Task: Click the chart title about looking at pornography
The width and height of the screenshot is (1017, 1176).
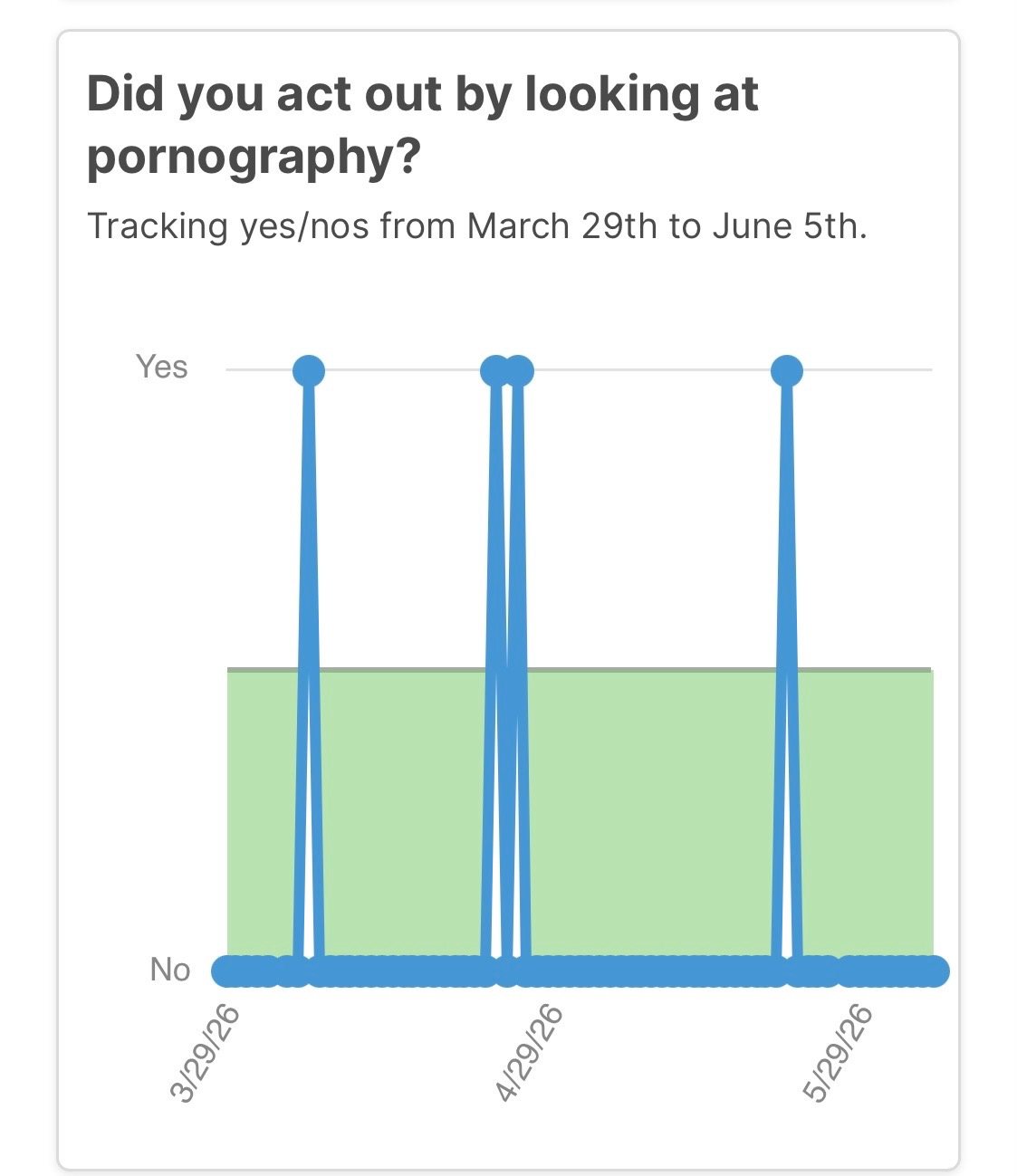Action: pyautogui.click(x=422, y=124)
